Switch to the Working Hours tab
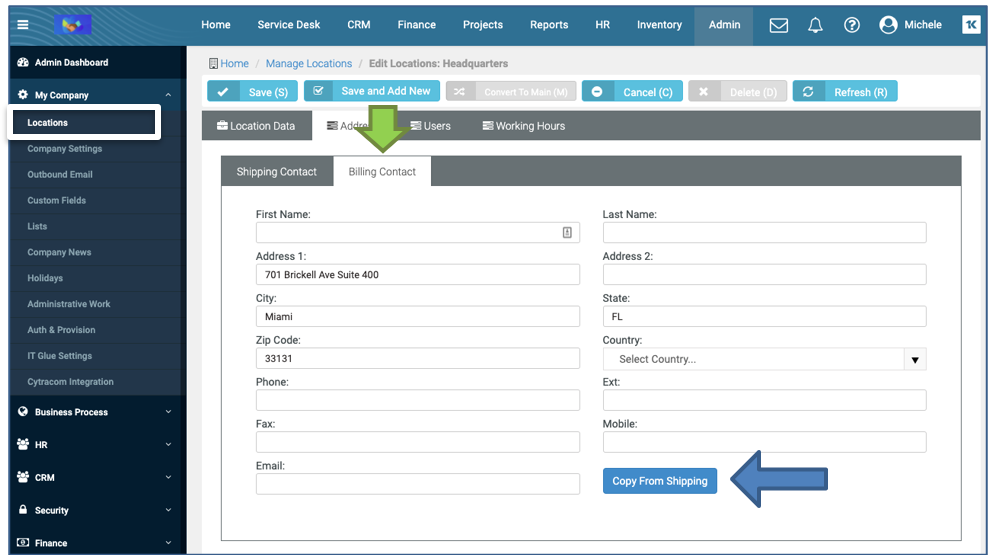The image size is (993, 560). (x=523, y=126)
